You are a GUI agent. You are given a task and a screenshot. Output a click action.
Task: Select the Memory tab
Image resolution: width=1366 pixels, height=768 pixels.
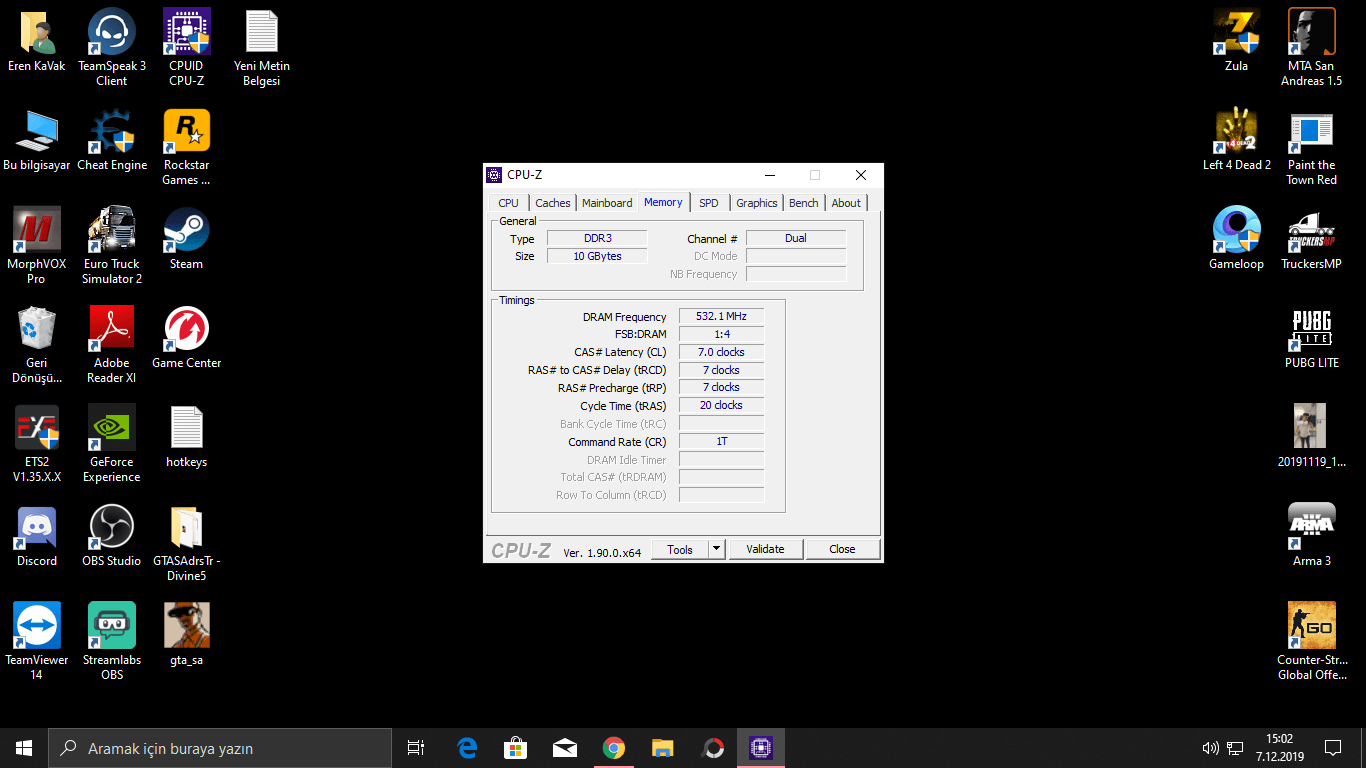click(663, 202)
